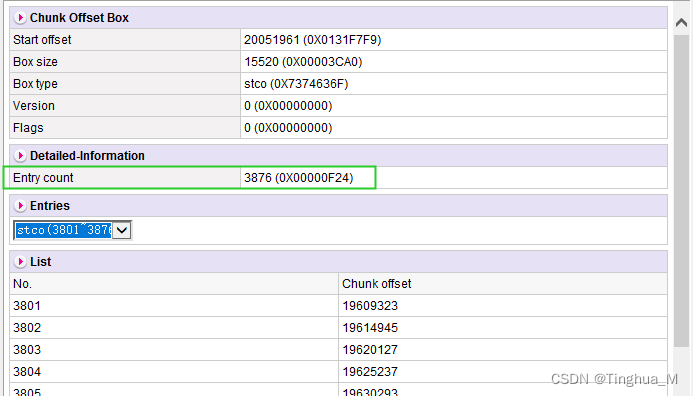Select the value 15520 (0X00003CA0)
The width and height of the screenshot is (693, 396).
(303, 62)
